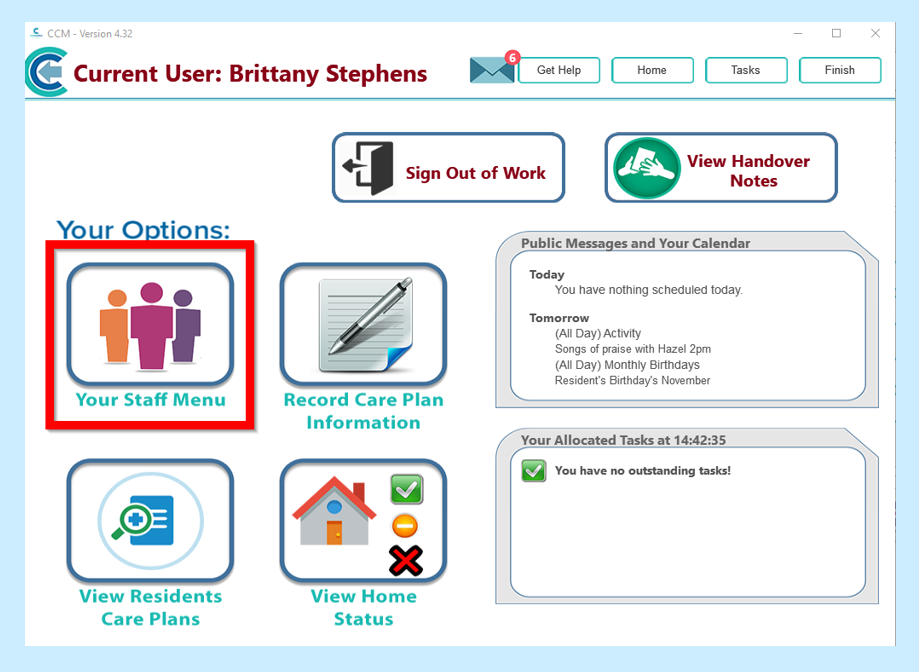Click the Activity entry under Tomorrow
Image resolution: width=919 pixels, height=672 pixels.
598,333
